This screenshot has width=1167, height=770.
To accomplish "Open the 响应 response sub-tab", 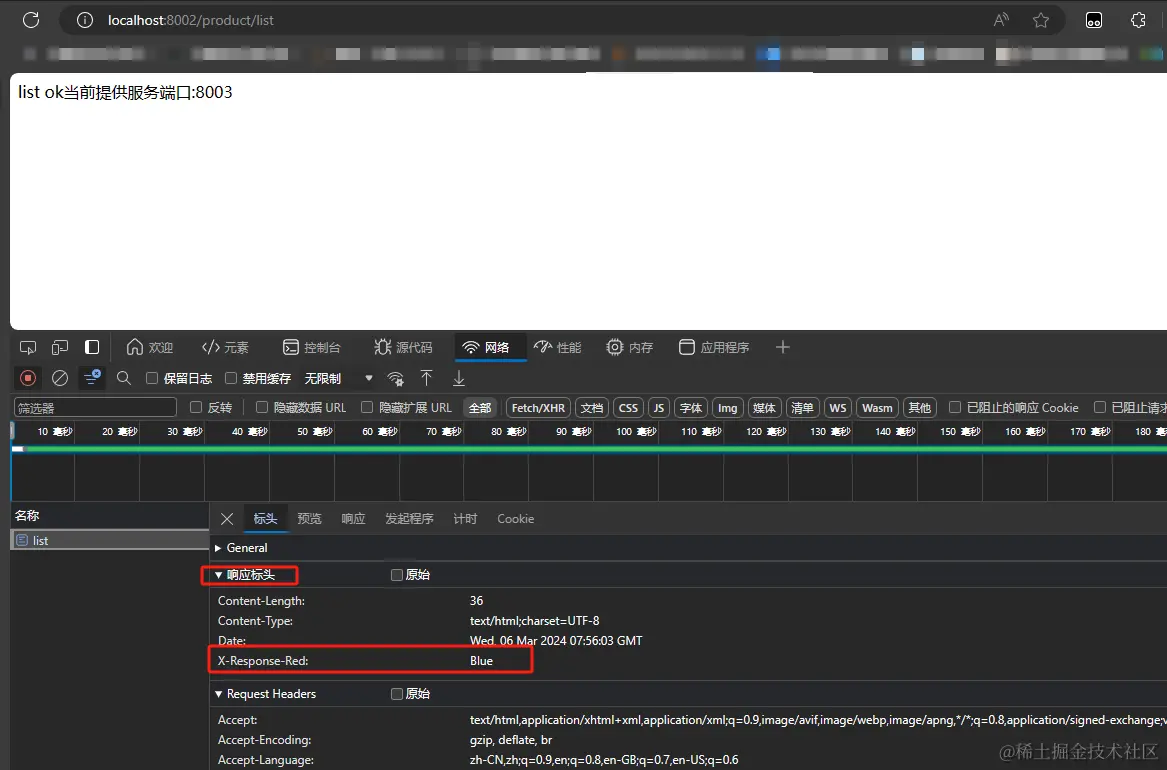I will coord(353,519).
